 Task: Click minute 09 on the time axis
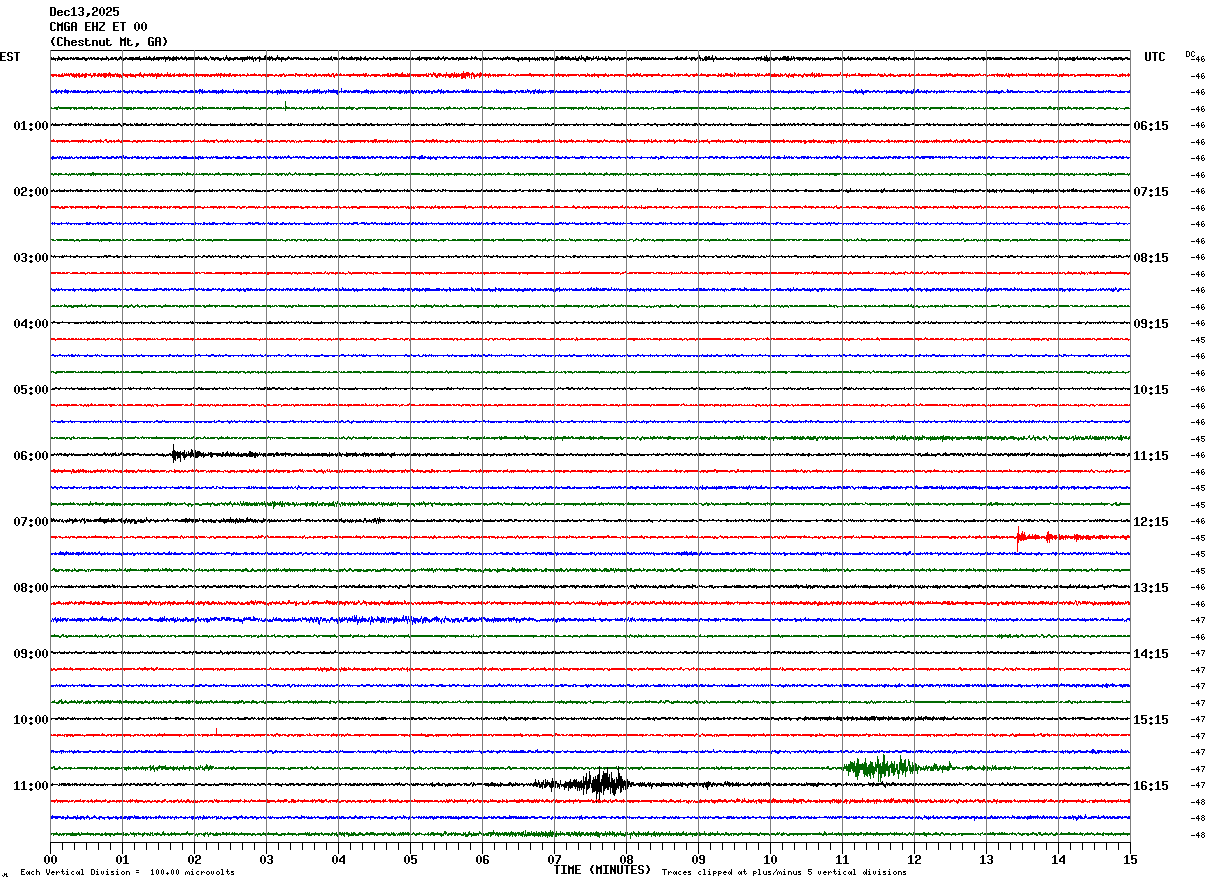698,859
